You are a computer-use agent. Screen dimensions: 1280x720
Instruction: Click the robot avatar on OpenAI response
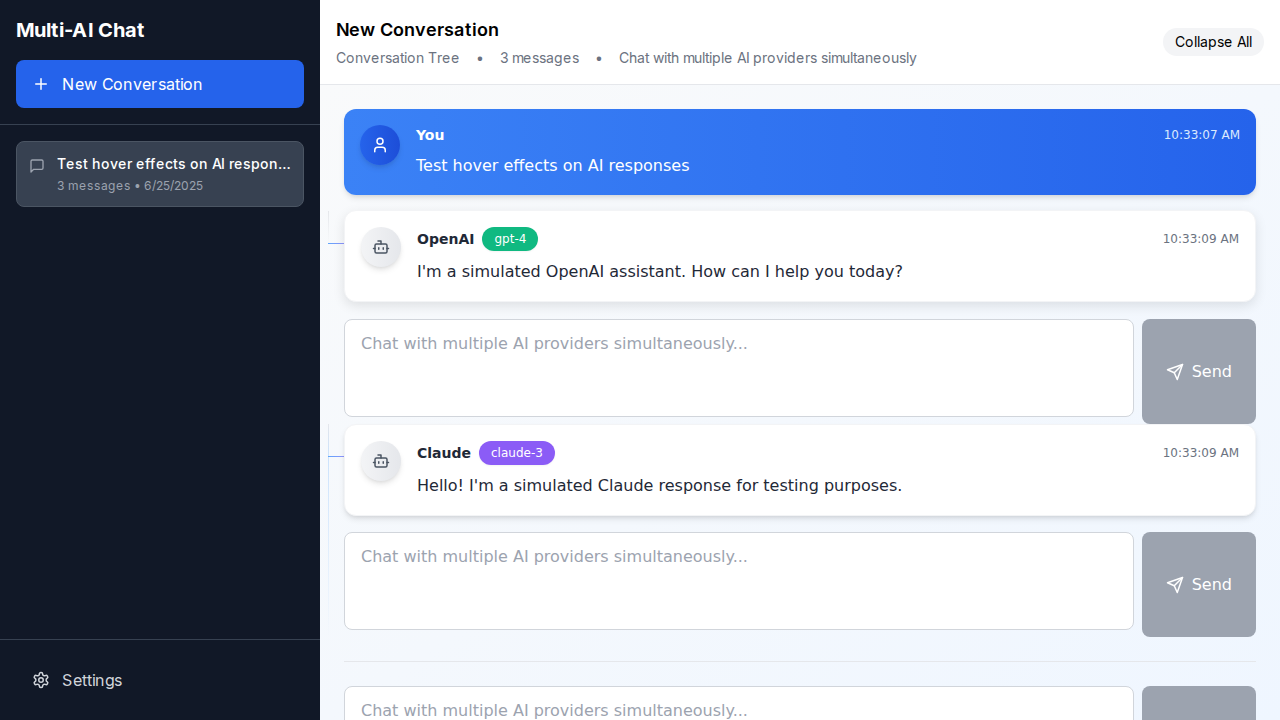pyautogui.click(x=381, y=247)
